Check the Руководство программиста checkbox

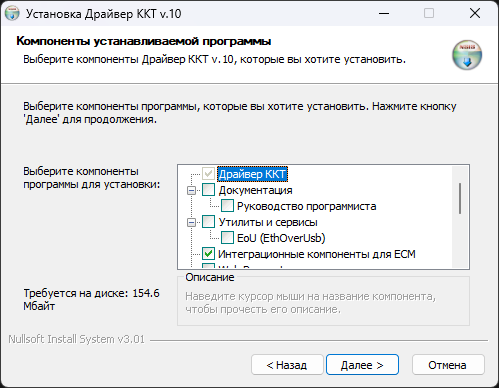coord(227,206)
